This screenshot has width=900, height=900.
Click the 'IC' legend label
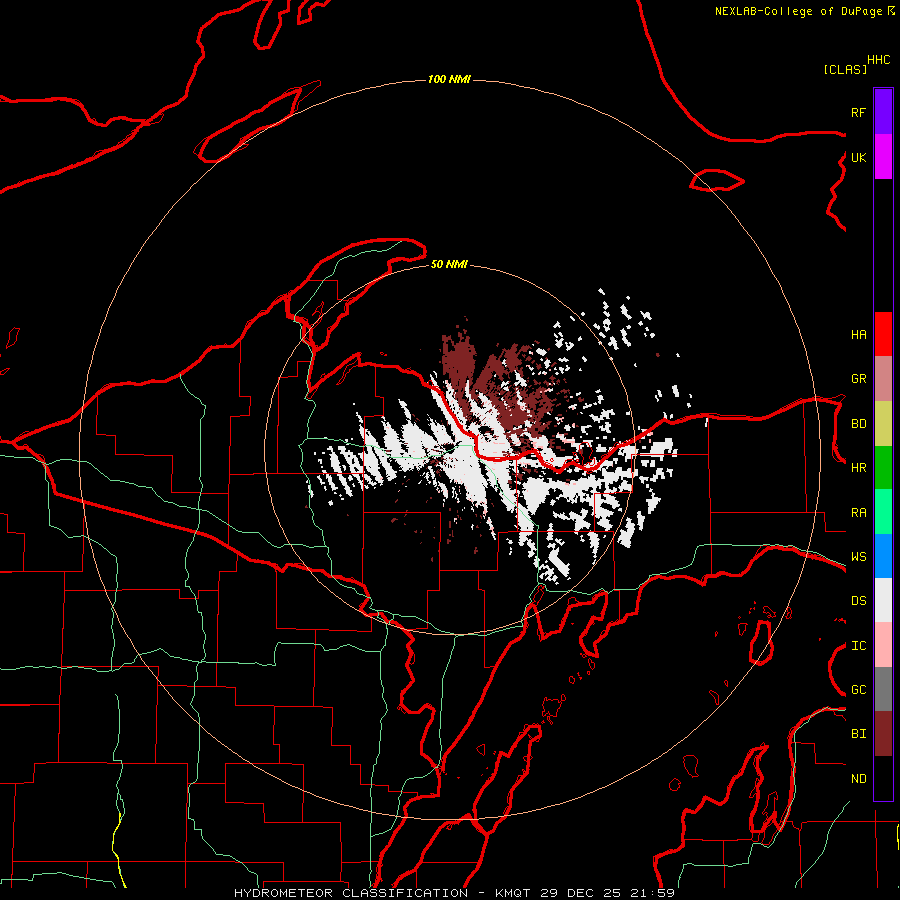858,646
